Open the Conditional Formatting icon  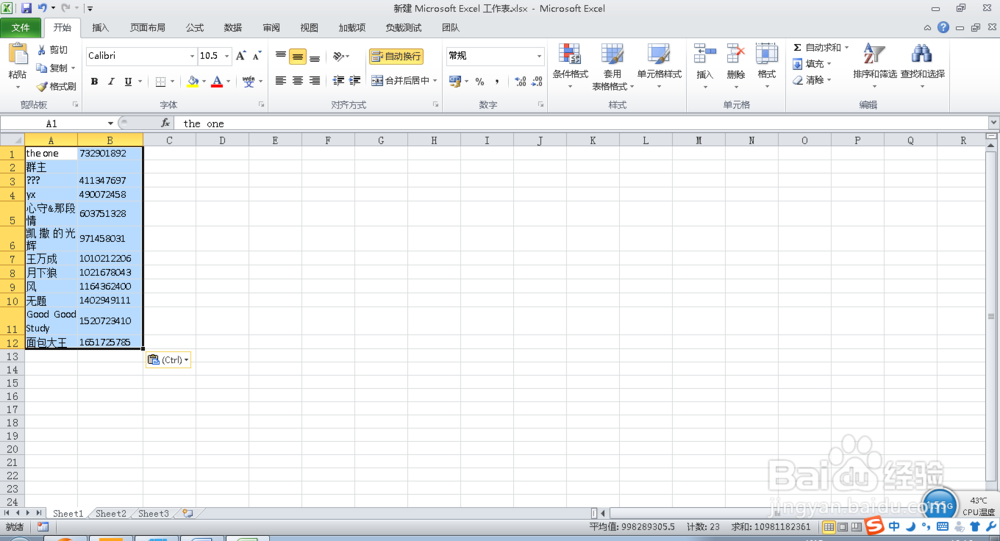click(570, 54)
